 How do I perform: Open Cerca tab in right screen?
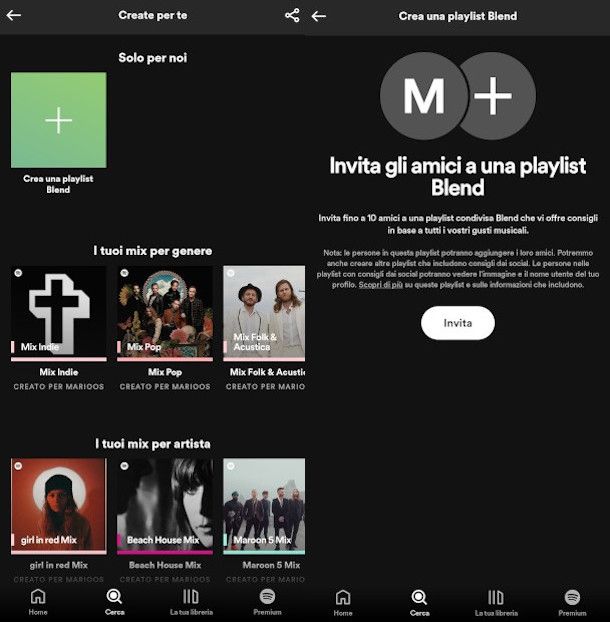coord(420,602)
